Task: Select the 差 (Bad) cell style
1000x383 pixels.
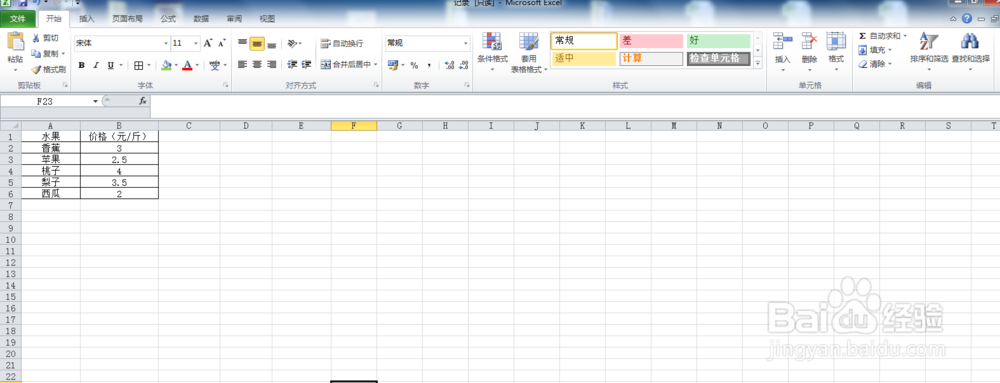Action: (x=651, y=41)
